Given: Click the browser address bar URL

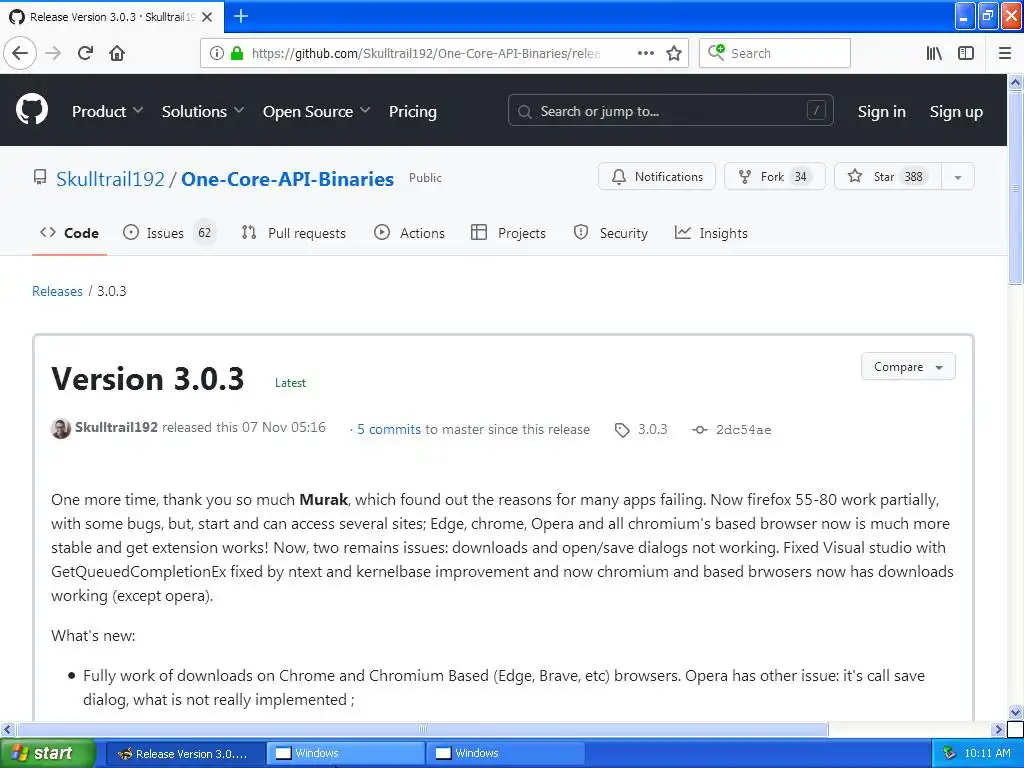Looking at the screenshot, I should pyautogui.click(x=426, y=53).
